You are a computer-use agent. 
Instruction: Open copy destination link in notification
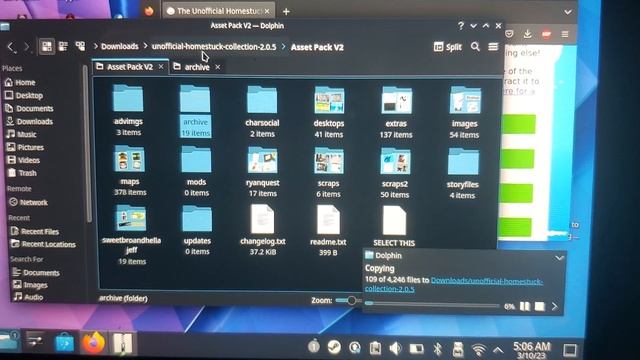[x=453, y=284]
